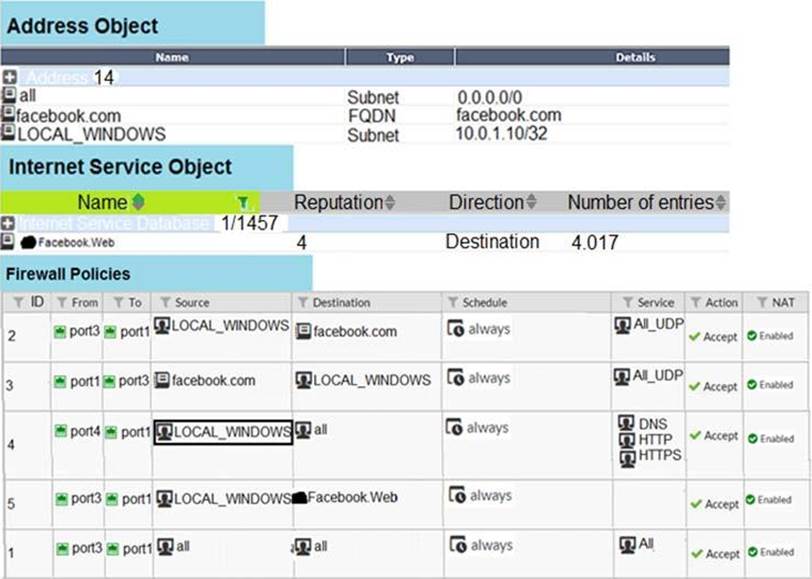This screenshot has height=579, width=812.
Task: Filter the Source column header
Action: (x=166, y=302)
